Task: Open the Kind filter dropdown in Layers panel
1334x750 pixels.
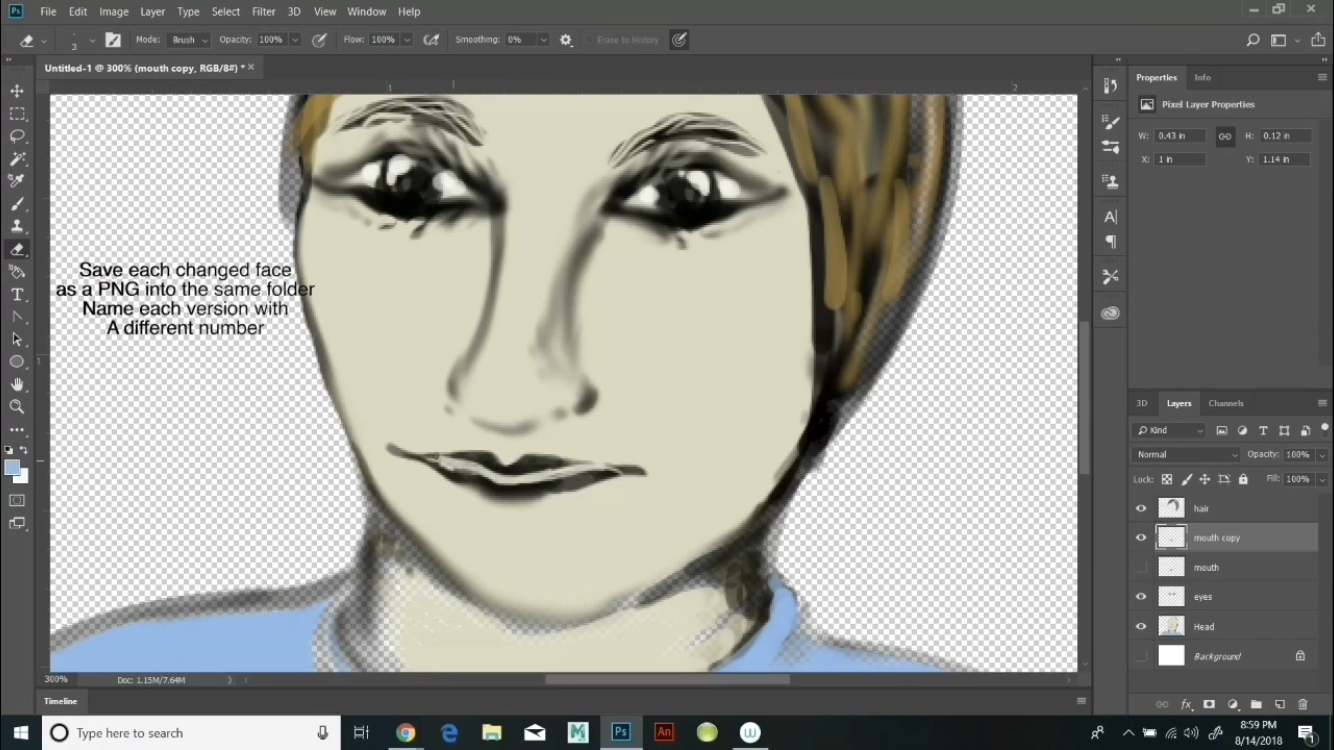Action: [1168, 430]
